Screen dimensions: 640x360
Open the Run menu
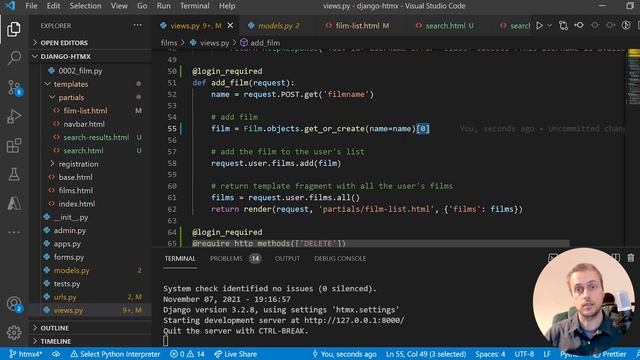164,6
